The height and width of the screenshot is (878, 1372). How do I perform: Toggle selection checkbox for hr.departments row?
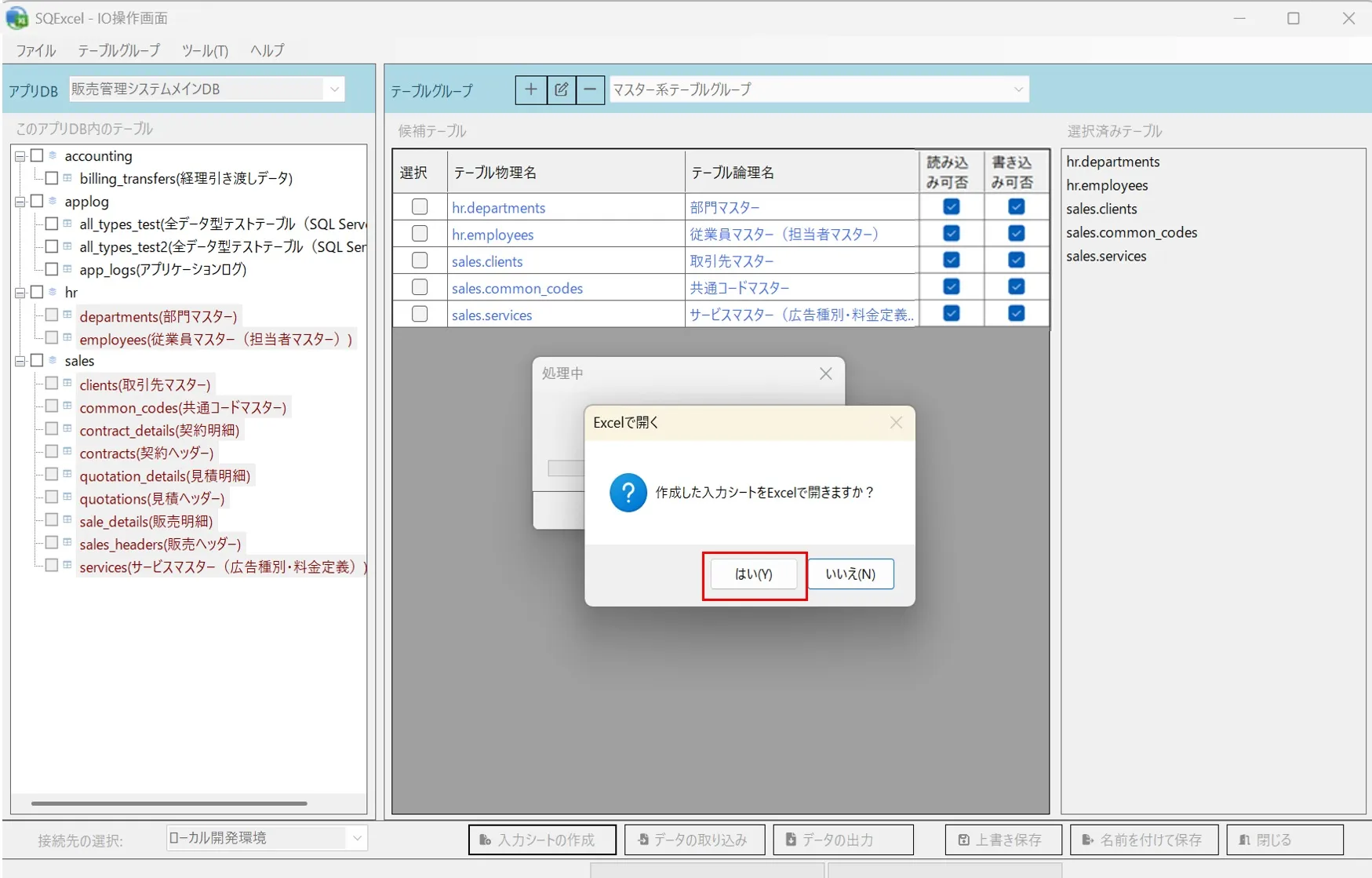pos(420,206)
